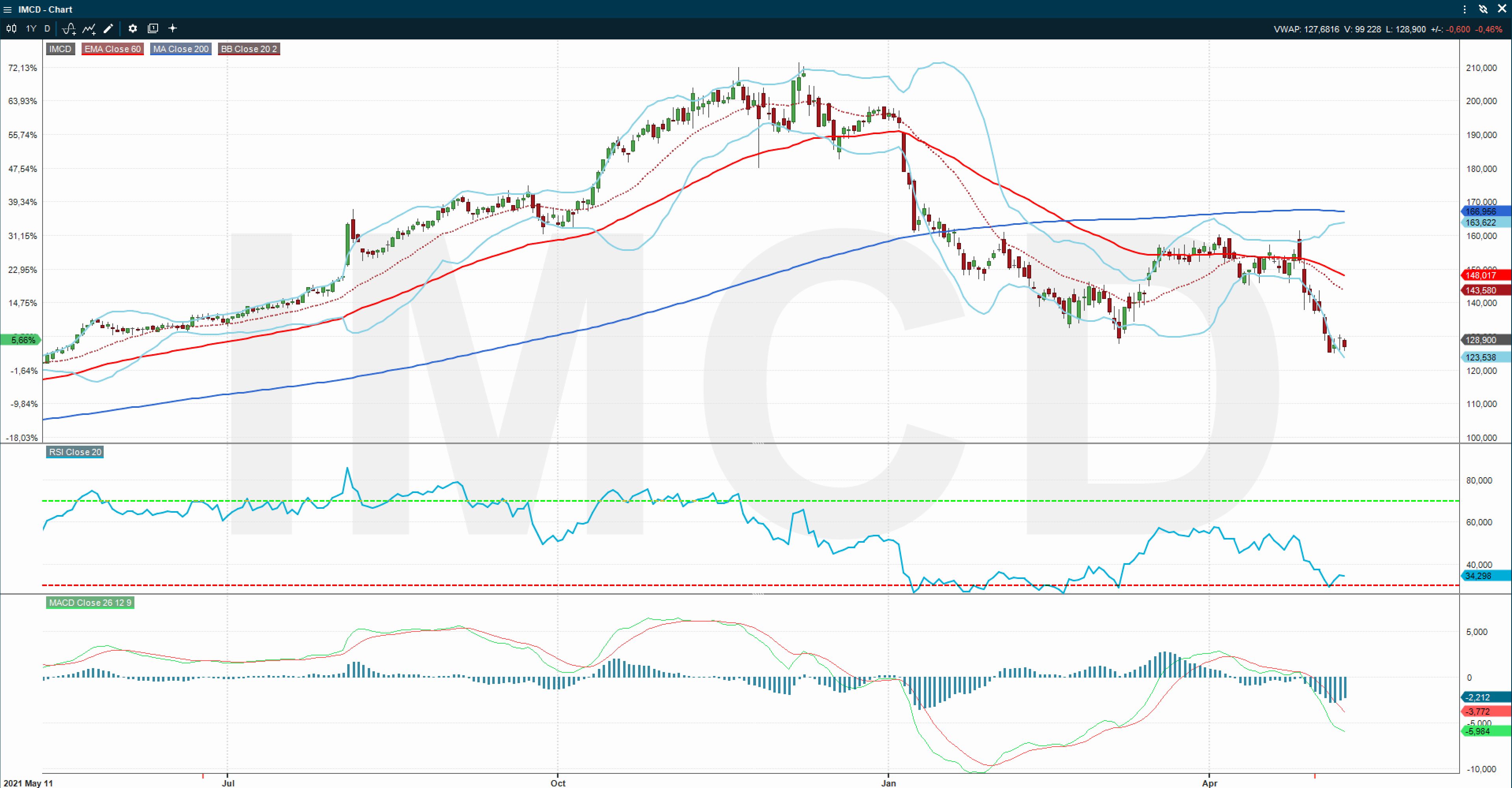Select the pencil drawing tool
This screenshot has height=788, width=1512.
coord(108,28)
